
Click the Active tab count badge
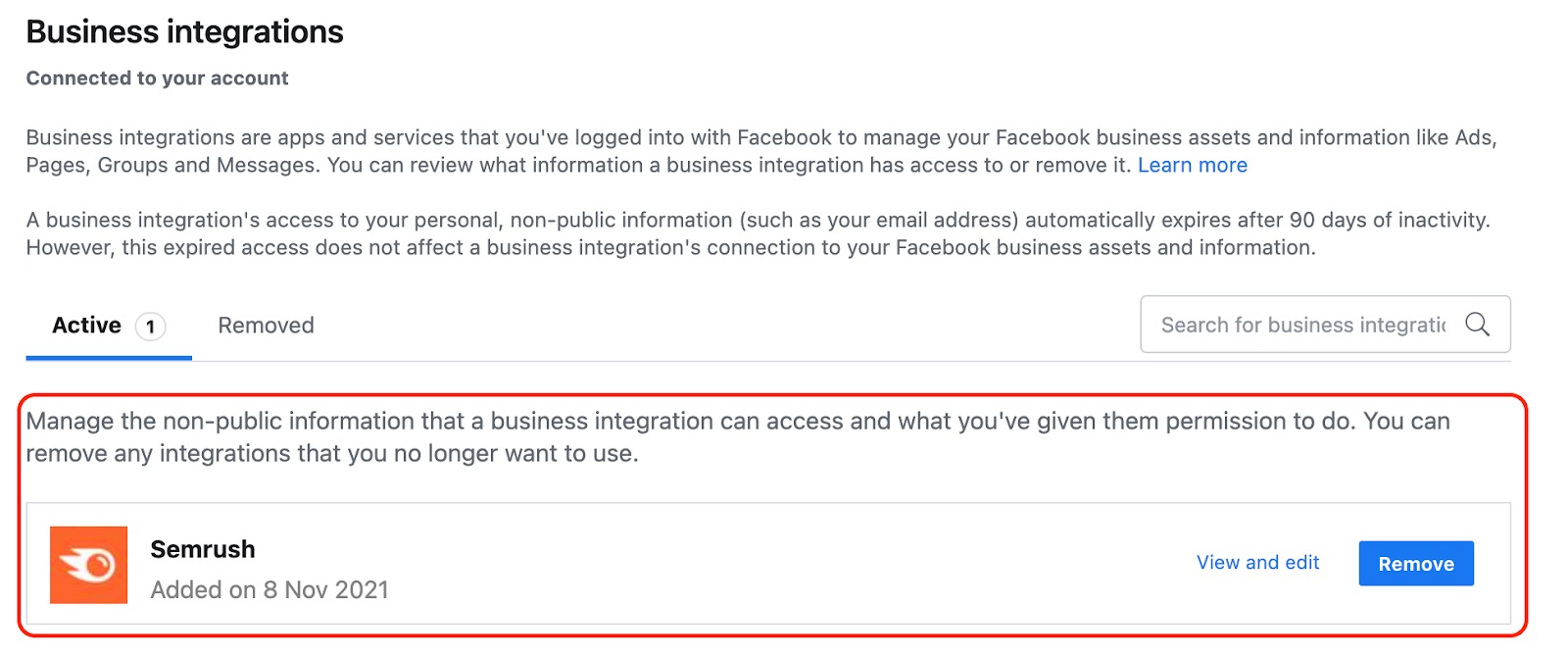[x=149, y=325]
